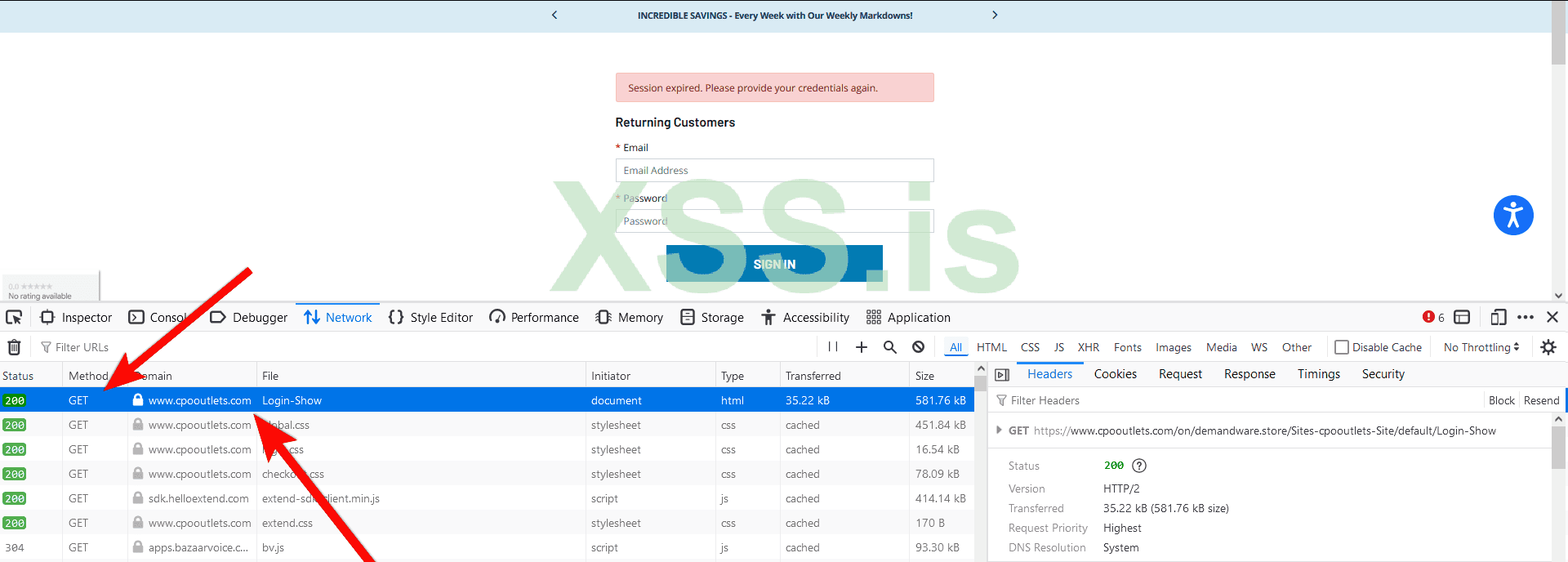The height and width of the screenshot is (562, 1568).
Task: Expand the GET request URL details
Action: coord(999,430)
